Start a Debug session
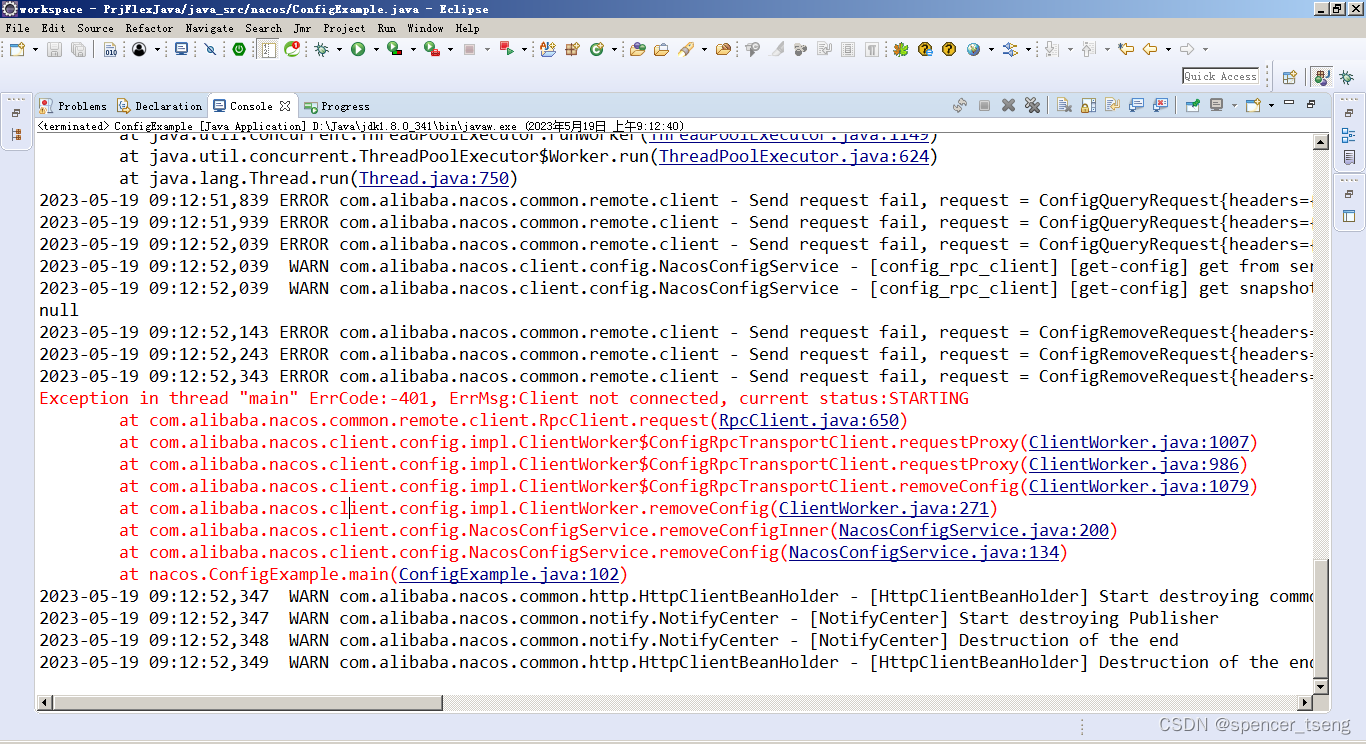1366x744 pixels. click(x=321, y=48)
